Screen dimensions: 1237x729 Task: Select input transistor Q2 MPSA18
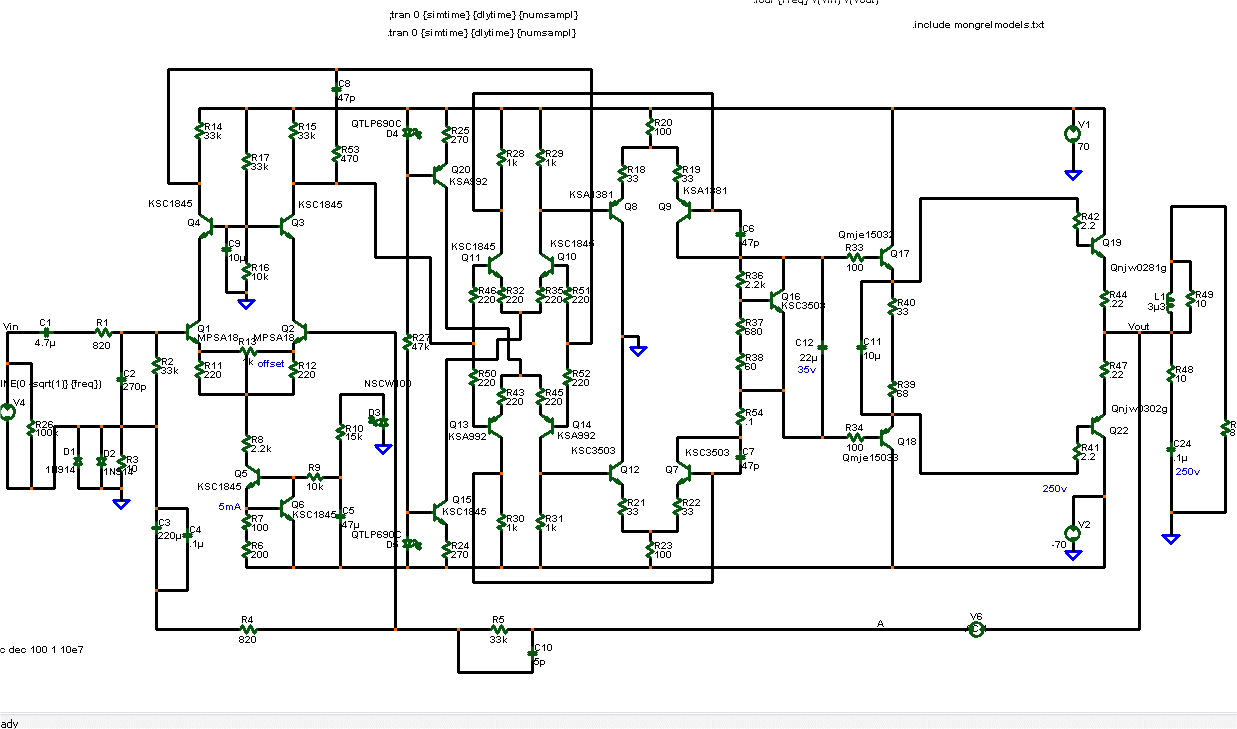pos(298,333)
